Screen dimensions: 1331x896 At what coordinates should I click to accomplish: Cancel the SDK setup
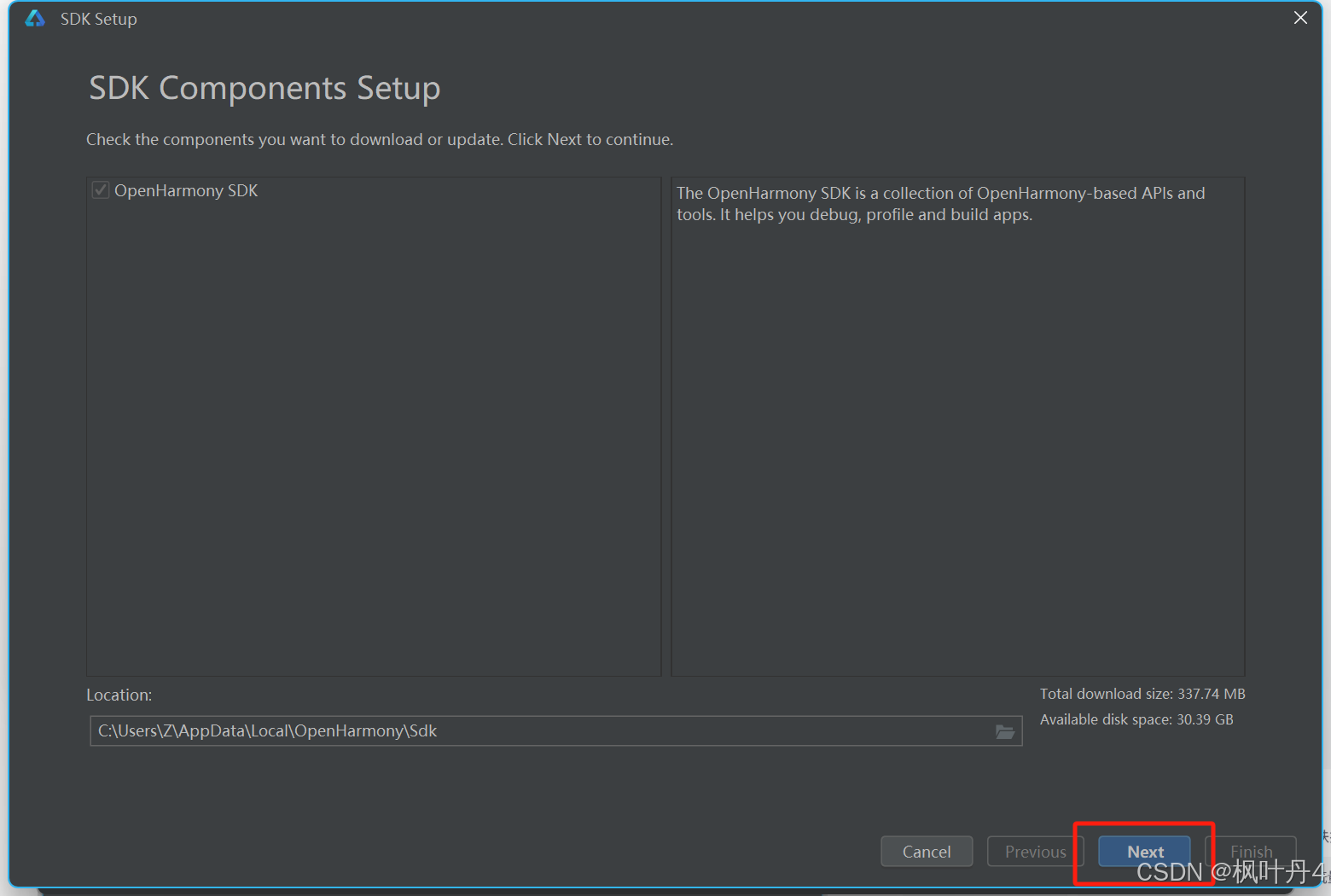[x=927, y=852]
